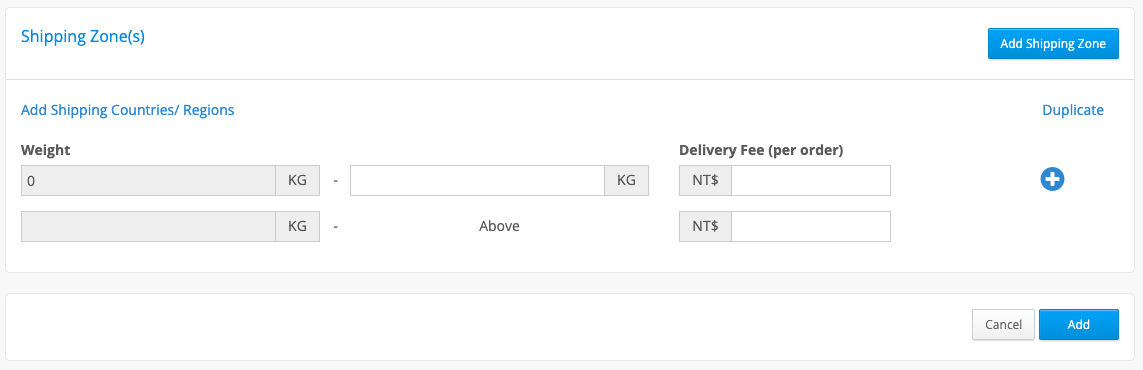Click the Add Shipping Zone button

[x=1053, y=44]
